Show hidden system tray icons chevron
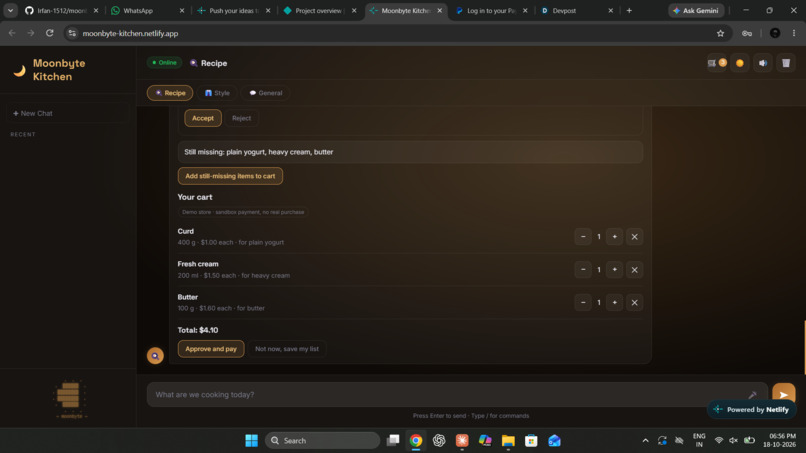 (645, 441)
